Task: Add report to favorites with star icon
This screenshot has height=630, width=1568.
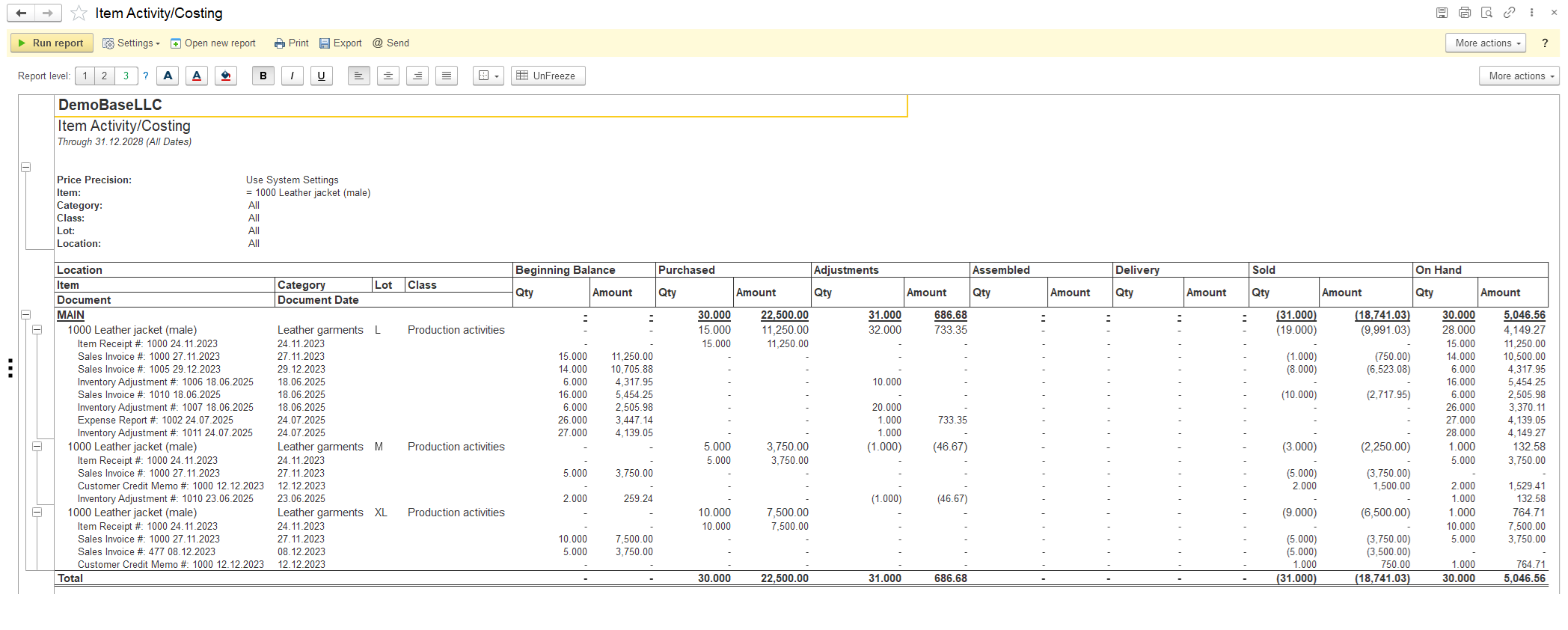Action: click(79, 13)
